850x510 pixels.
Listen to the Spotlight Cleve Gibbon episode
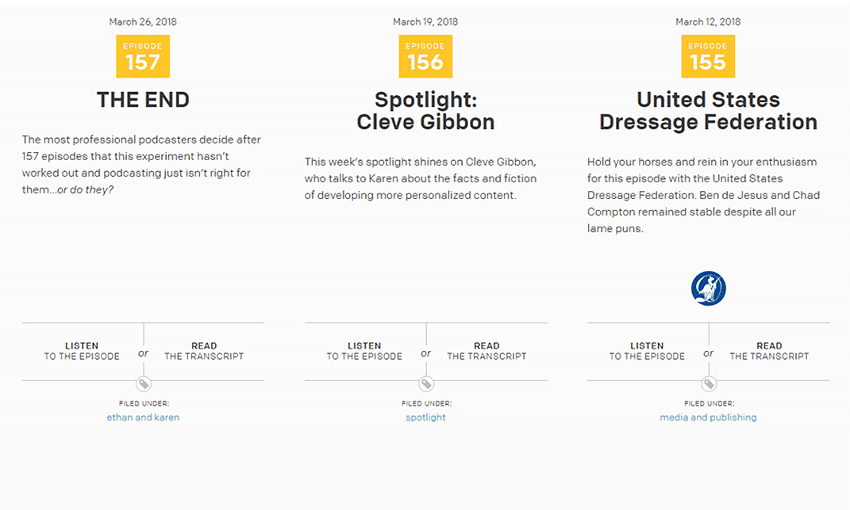(364, 351)
